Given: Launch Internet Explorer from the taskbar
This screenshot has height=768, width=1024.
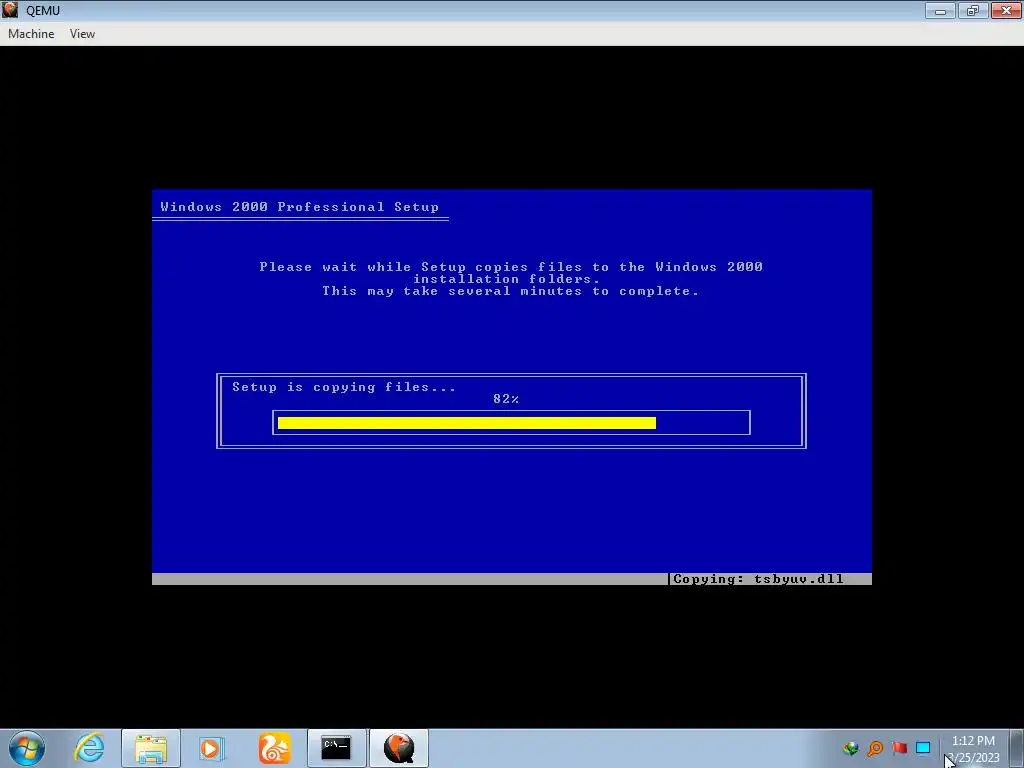Looking at the screenshot, I should tap(89, 748).
